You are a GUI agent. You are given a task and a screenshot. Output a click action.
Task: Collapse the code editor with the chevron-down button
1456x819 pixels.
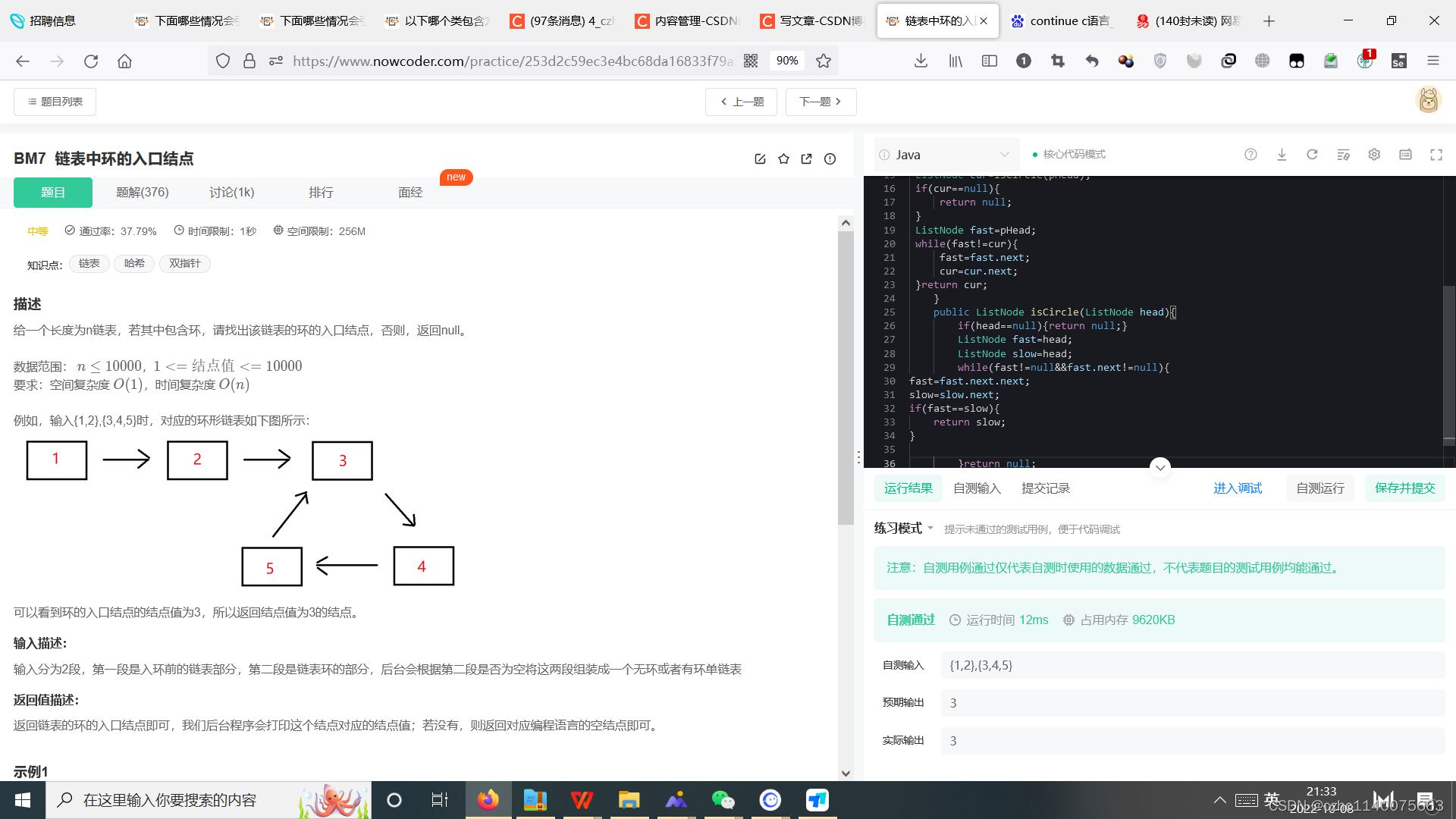click(x=1159, y=467)
